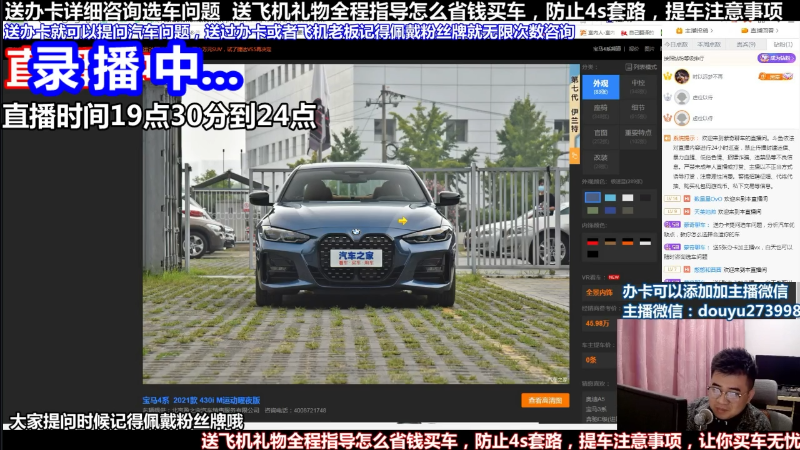Open the 重要特点 key features category
800x450 pixels.
tap(638, 136)
